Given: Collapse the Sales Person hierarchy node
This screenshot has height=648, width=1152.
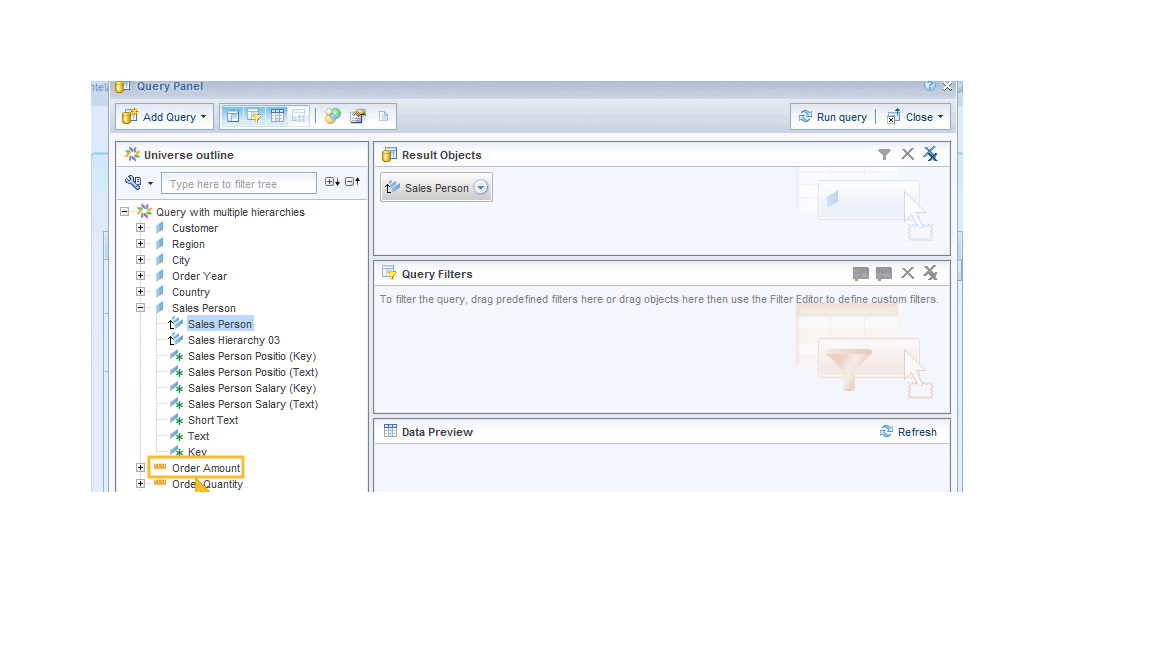Looking at the screenshot, I should click(x=140, y=307).
